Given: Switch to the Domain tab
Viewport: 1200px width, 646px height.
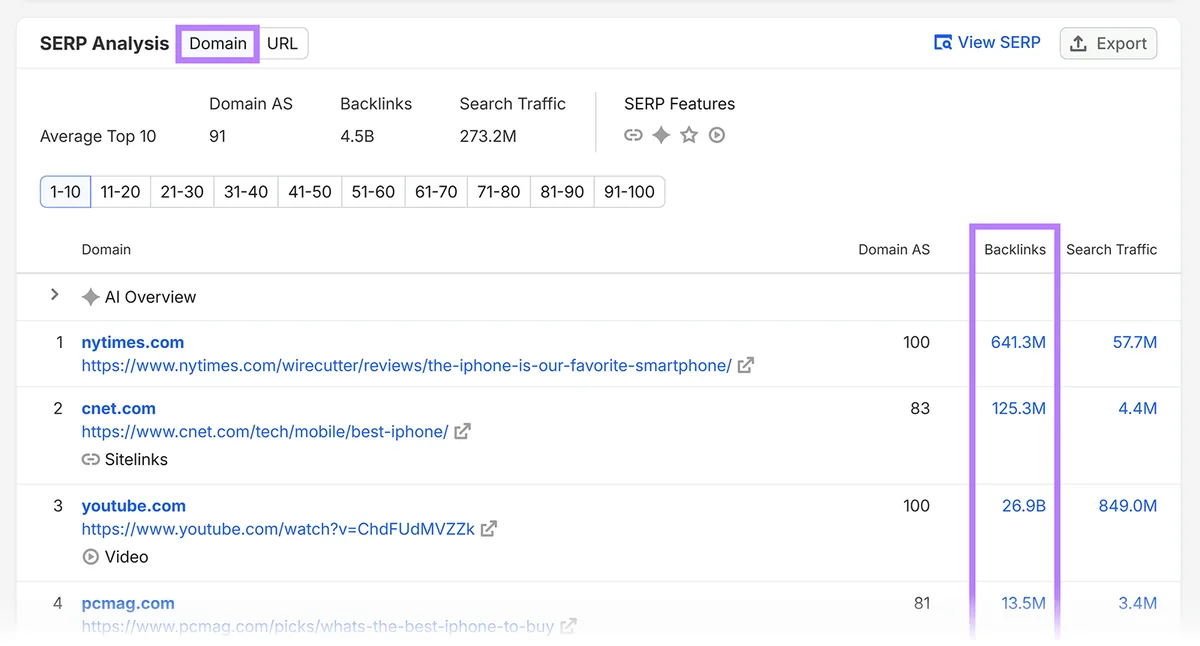Looking at the screenshot, I should tap(218, 43).
